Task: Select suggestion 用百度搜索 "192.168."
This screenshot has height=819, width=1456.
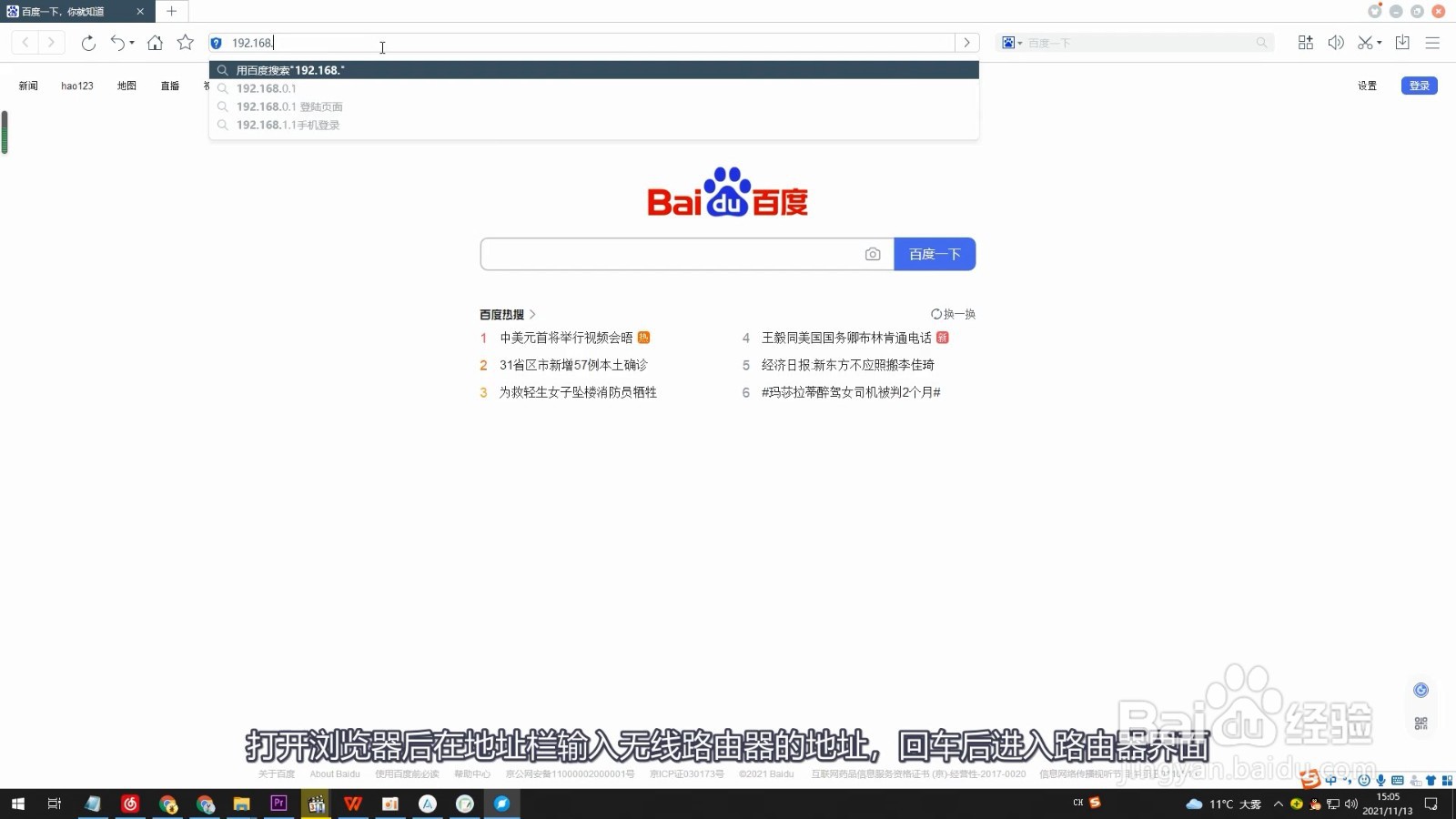Action: pos(593,70)
